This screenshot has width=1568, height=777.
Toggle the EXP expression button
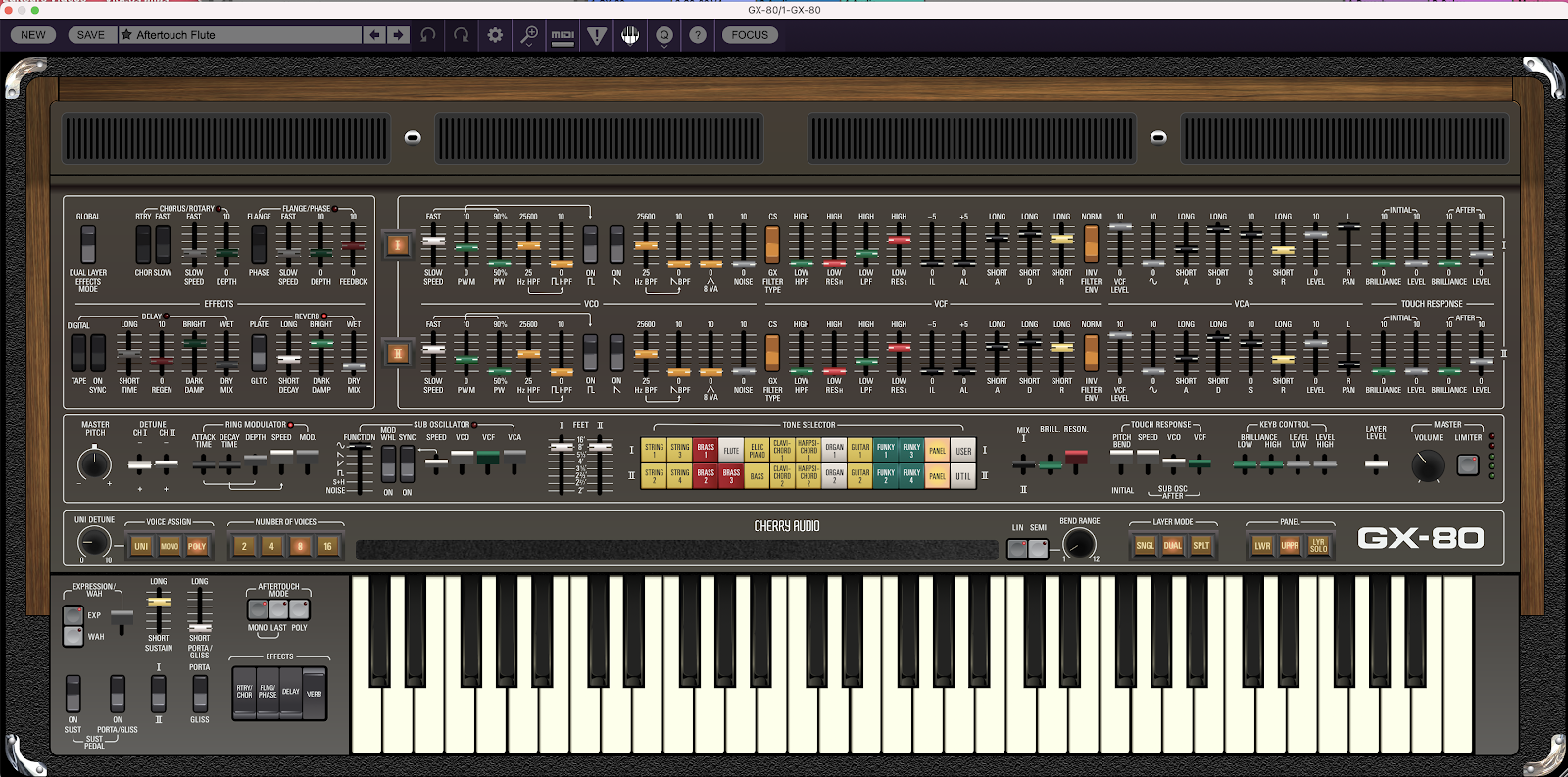point(73,615)
